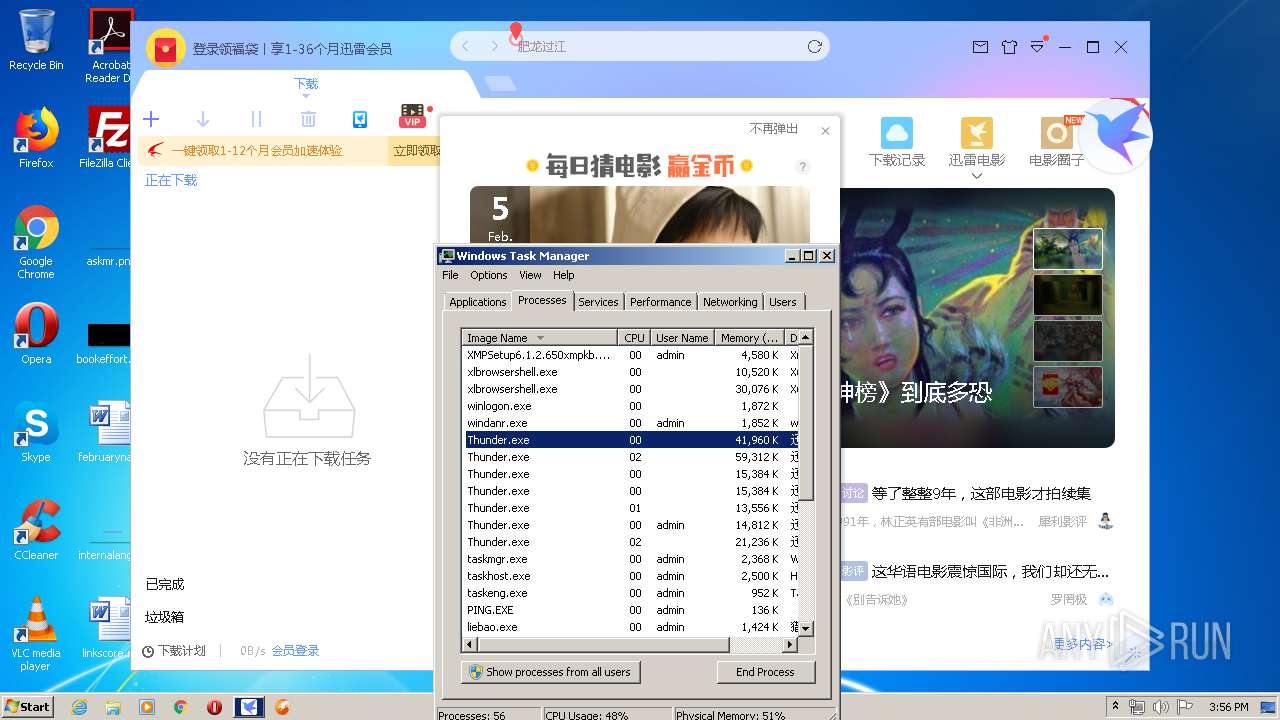
Task: Click the start download arrow icon in Thunder
Action: (203, 119)
